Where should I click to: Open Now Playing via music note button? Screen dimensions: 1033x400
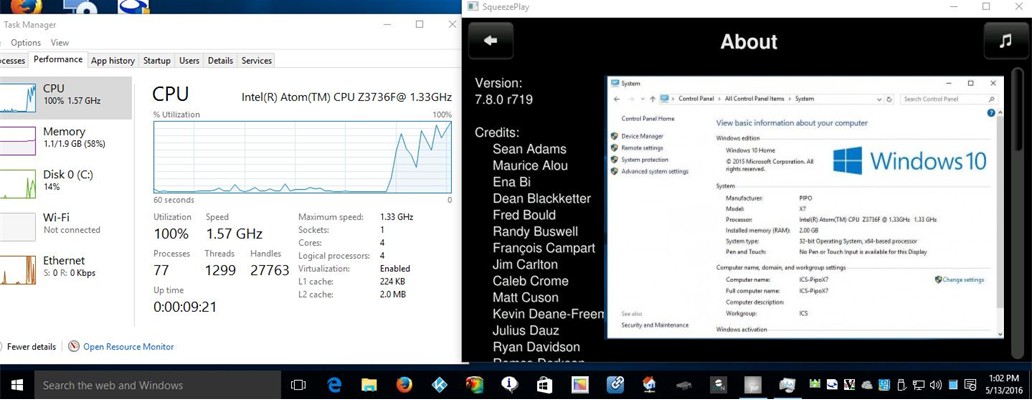coord(1005,41)
